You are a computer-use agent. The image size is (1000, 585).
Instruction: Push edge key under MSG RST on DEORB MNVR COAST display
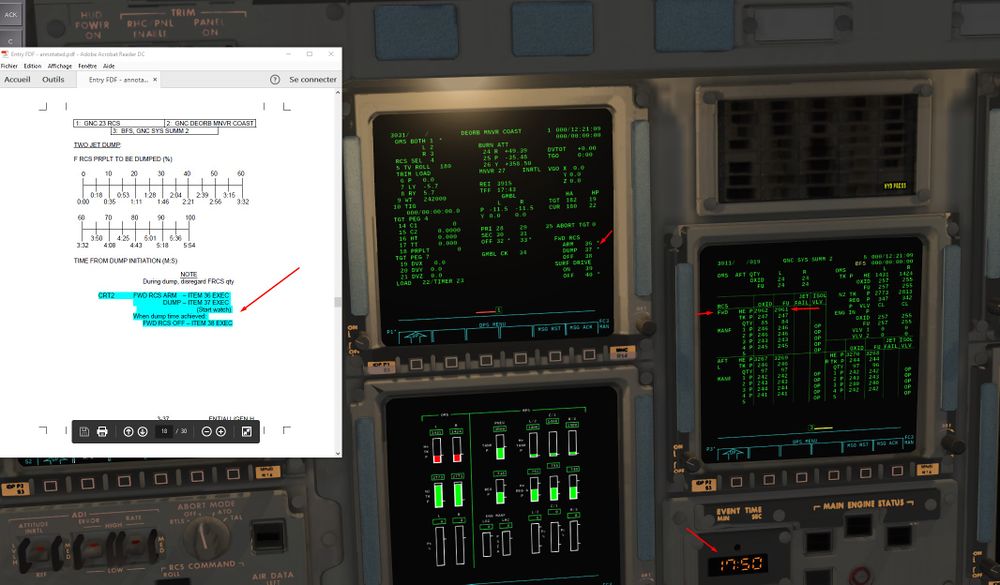(x=554, y=358)
